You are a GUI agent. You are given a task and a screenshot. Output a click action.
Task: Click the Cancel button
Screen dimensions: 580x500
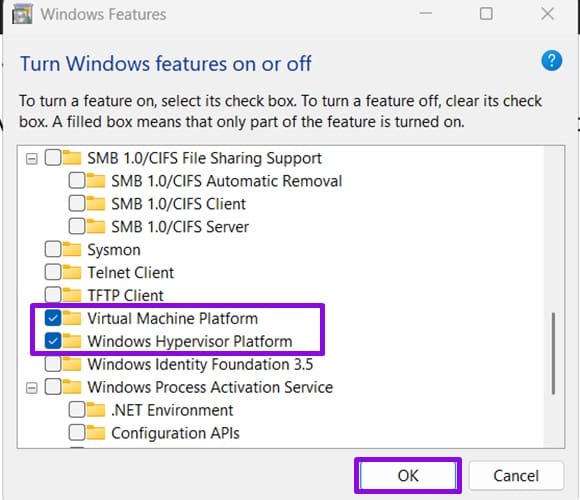(516, 476)
